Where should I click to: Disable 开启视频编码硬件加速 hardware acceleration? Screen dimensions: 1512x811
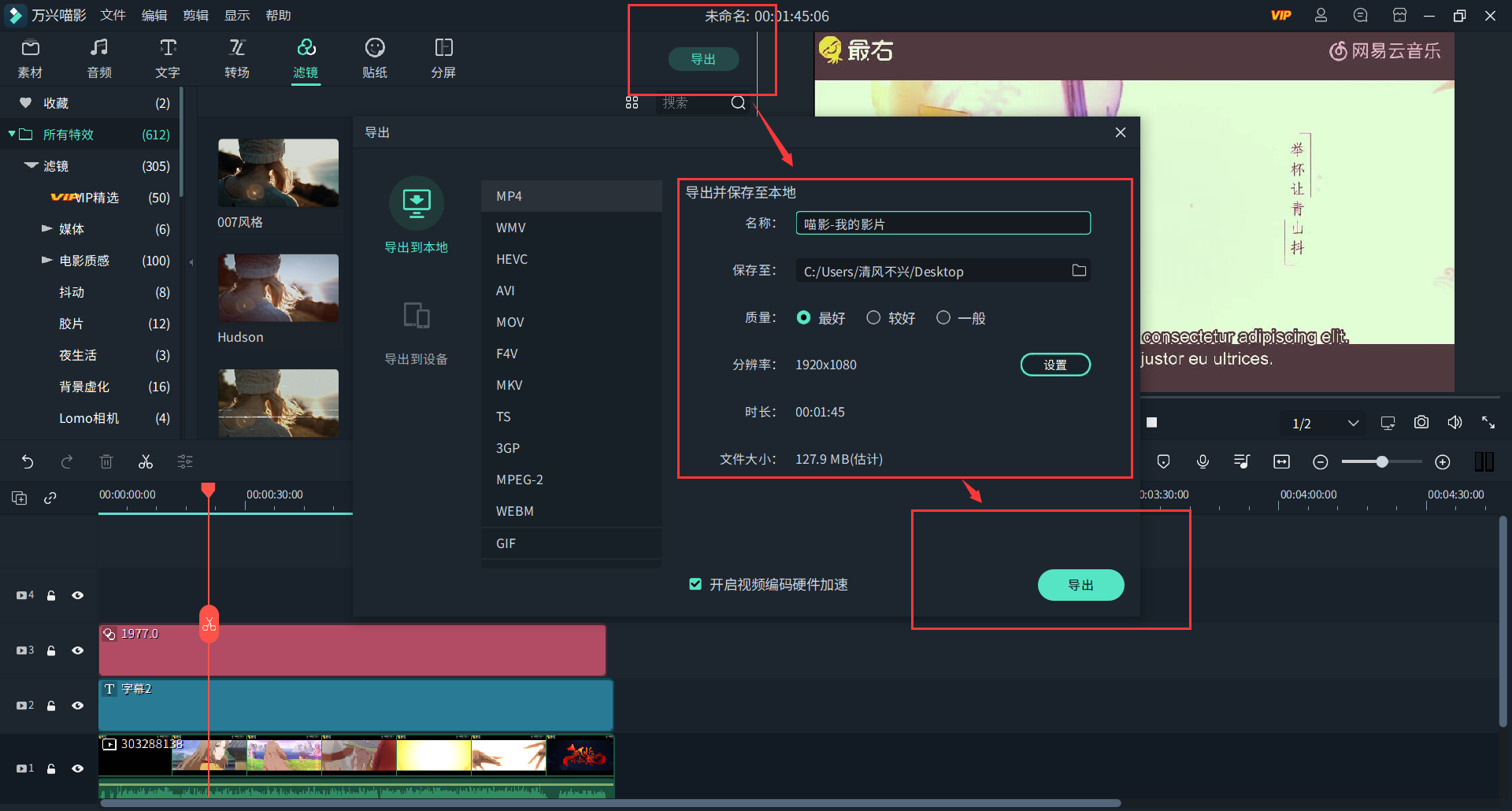pos(695,583)
